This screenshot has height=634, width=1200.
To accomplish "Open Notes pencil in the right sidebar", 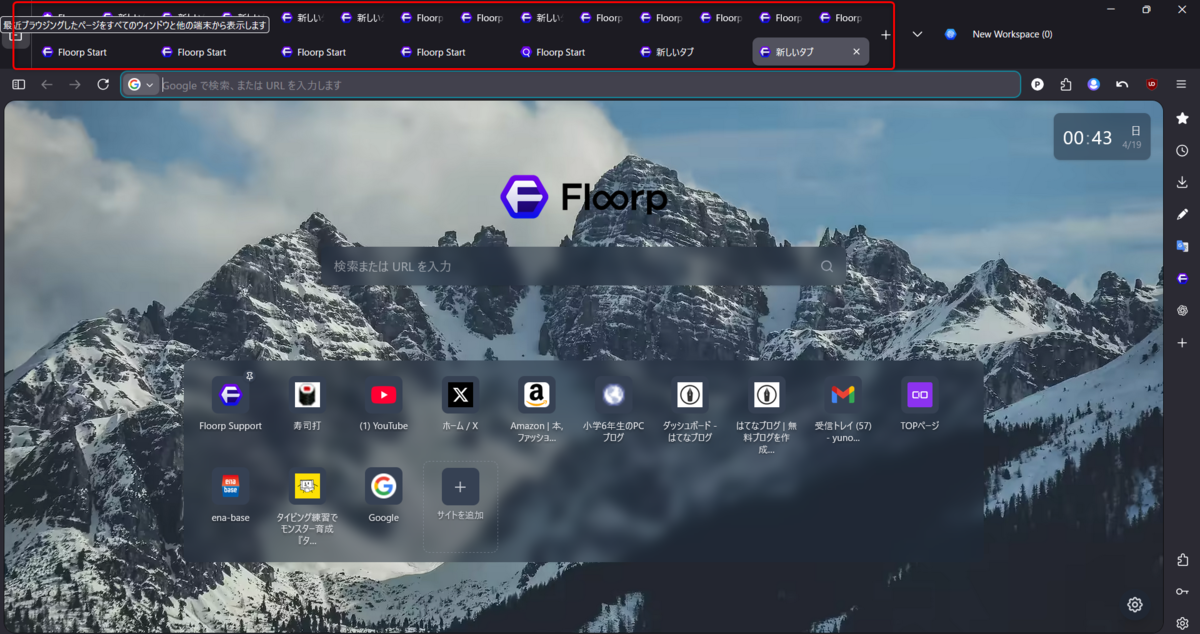I will (1183, 214).
